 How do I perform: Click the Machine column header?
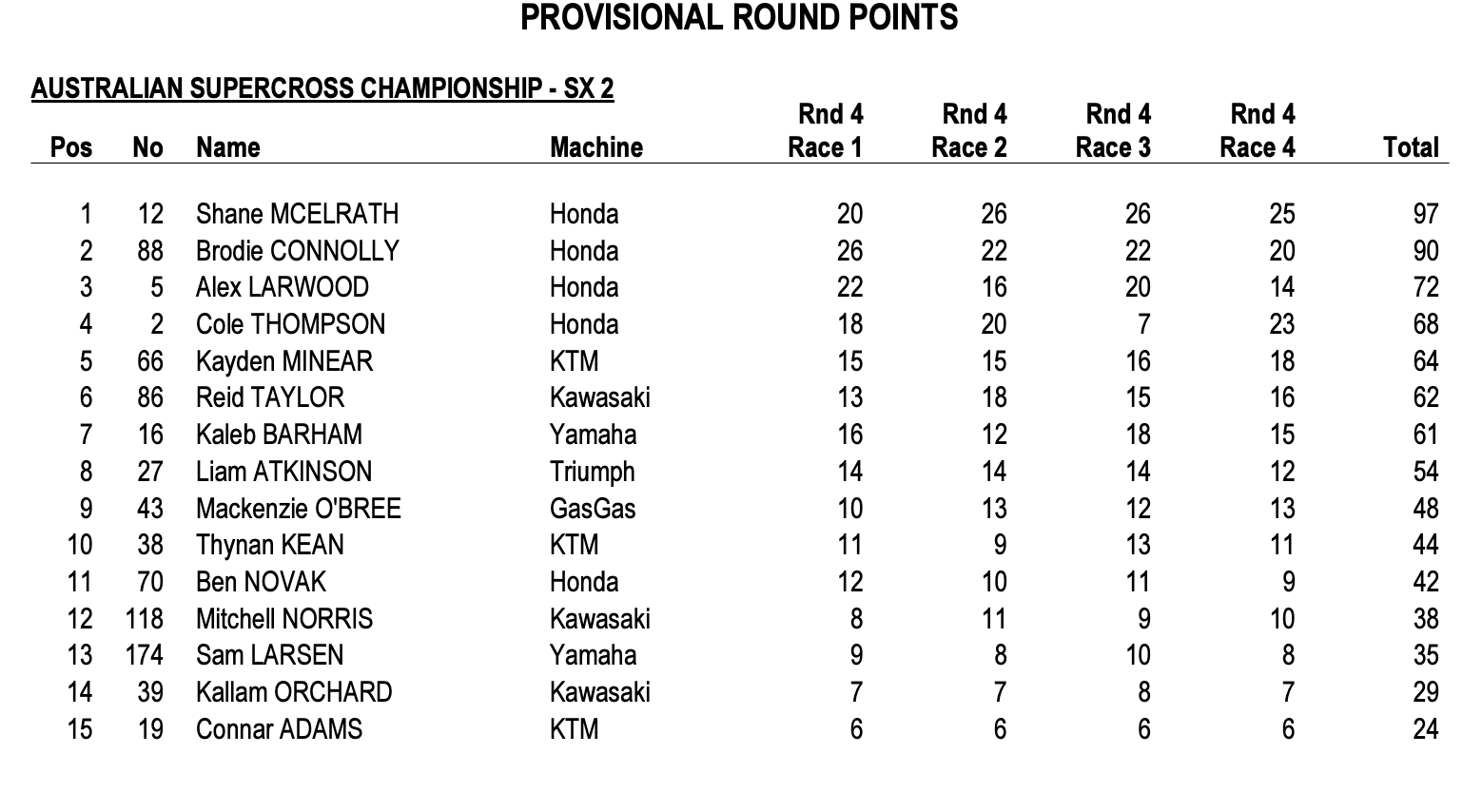(x=596, y=147)
